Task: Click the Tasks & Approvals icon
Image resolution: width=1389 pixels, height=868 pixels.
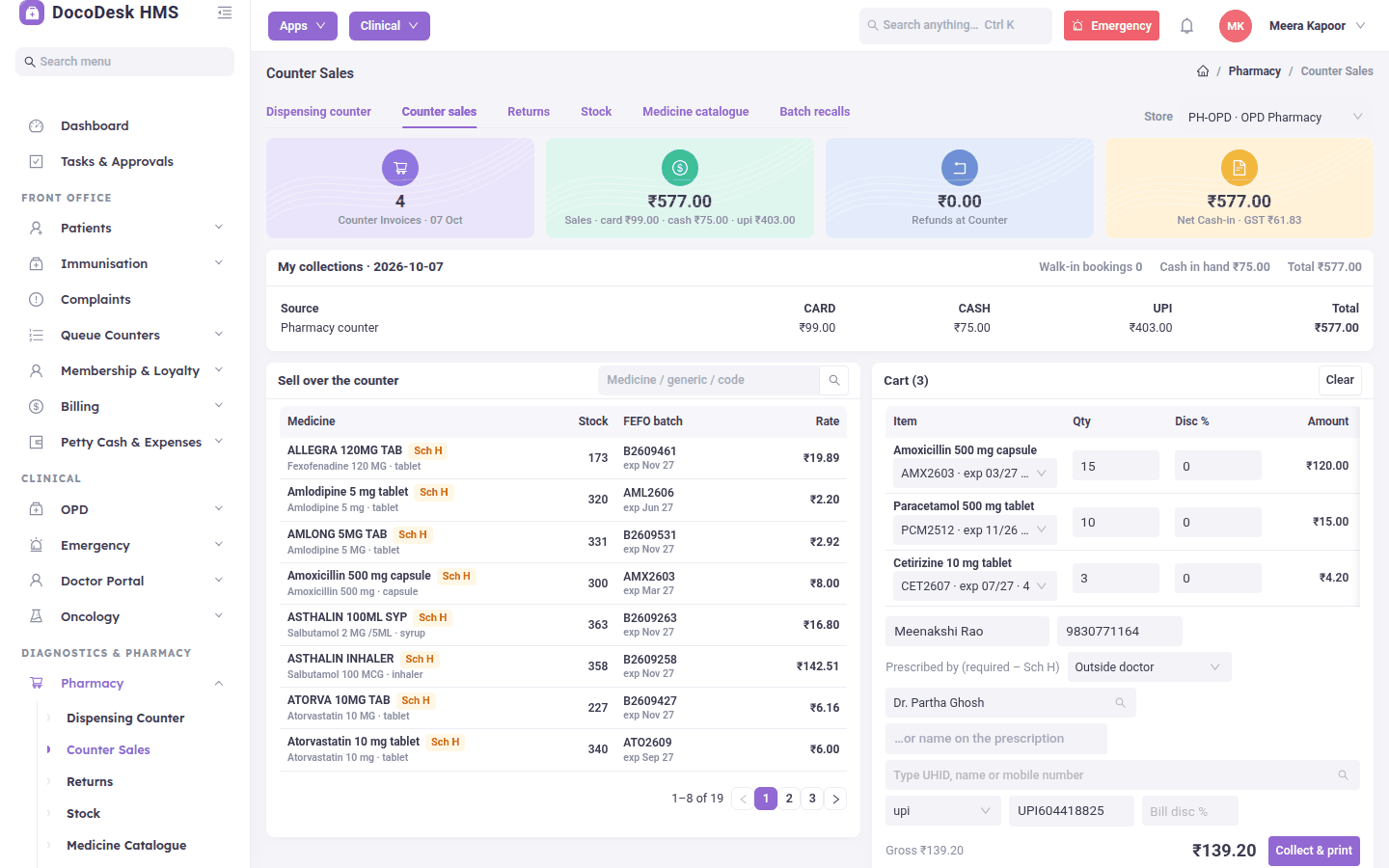Action: pos(37,162)
